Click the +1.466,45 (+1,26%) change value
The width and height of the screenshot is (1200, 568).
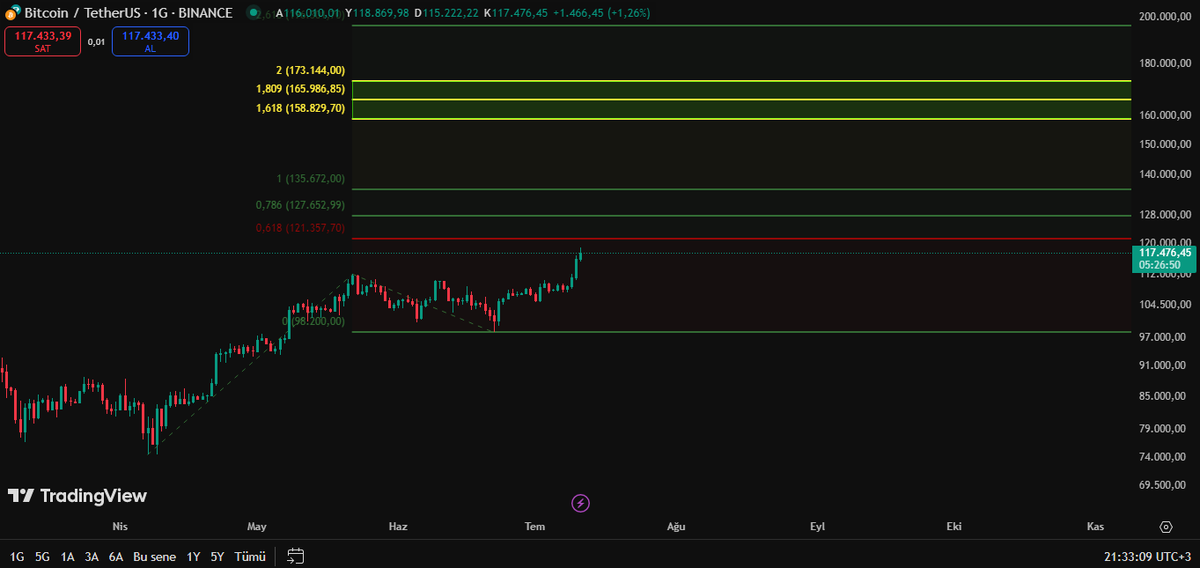point(603,13)
